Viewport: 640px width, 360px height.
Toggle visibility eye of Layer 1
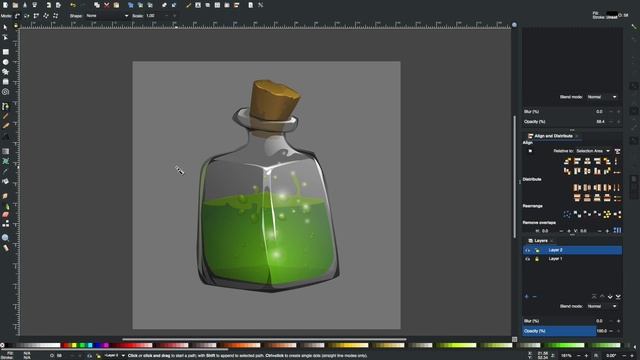[528, 259]
